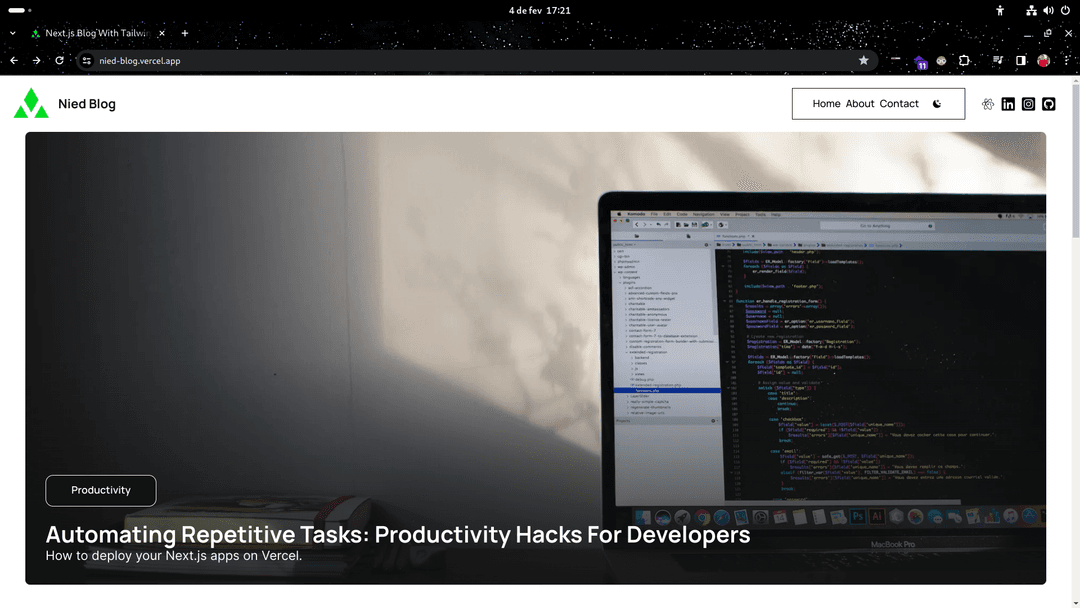Toggle dark mode with the moon icon
Image resolution: width=1080 pixels, height=608 pixels.
(937, 104)
